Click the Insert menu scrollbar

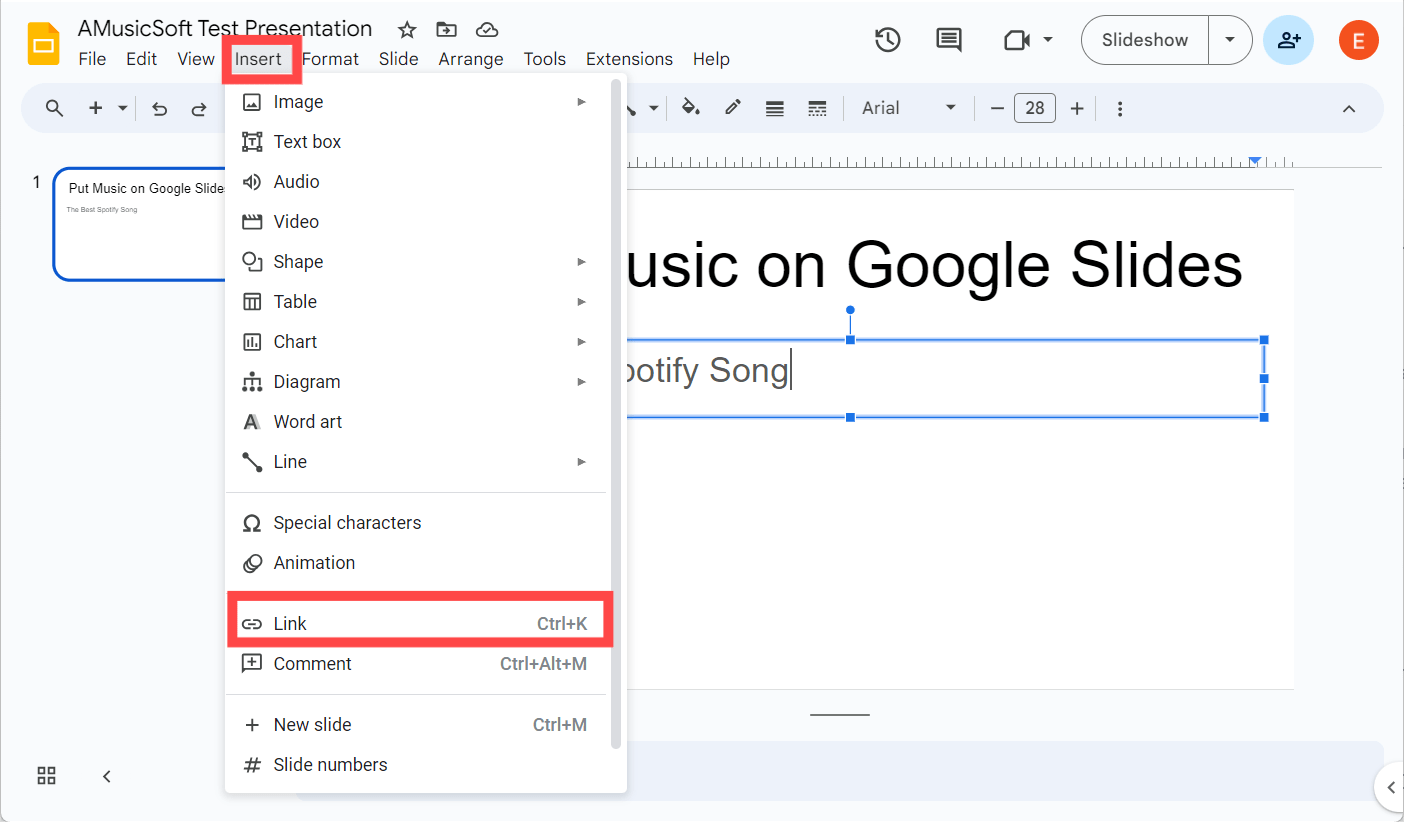616,413
